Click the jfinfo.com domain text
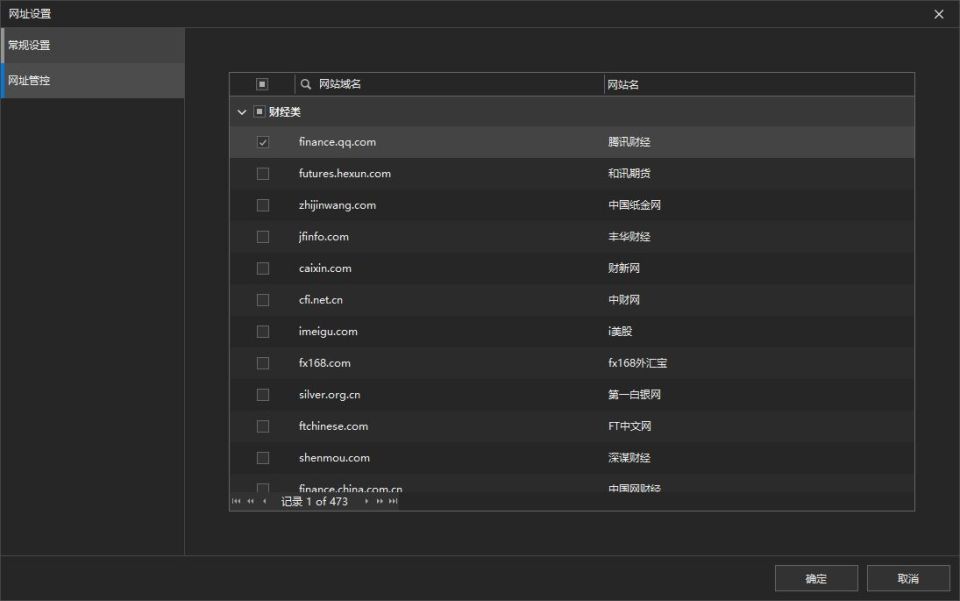Screen dimensions: 960x601 (x=324, y=237)
